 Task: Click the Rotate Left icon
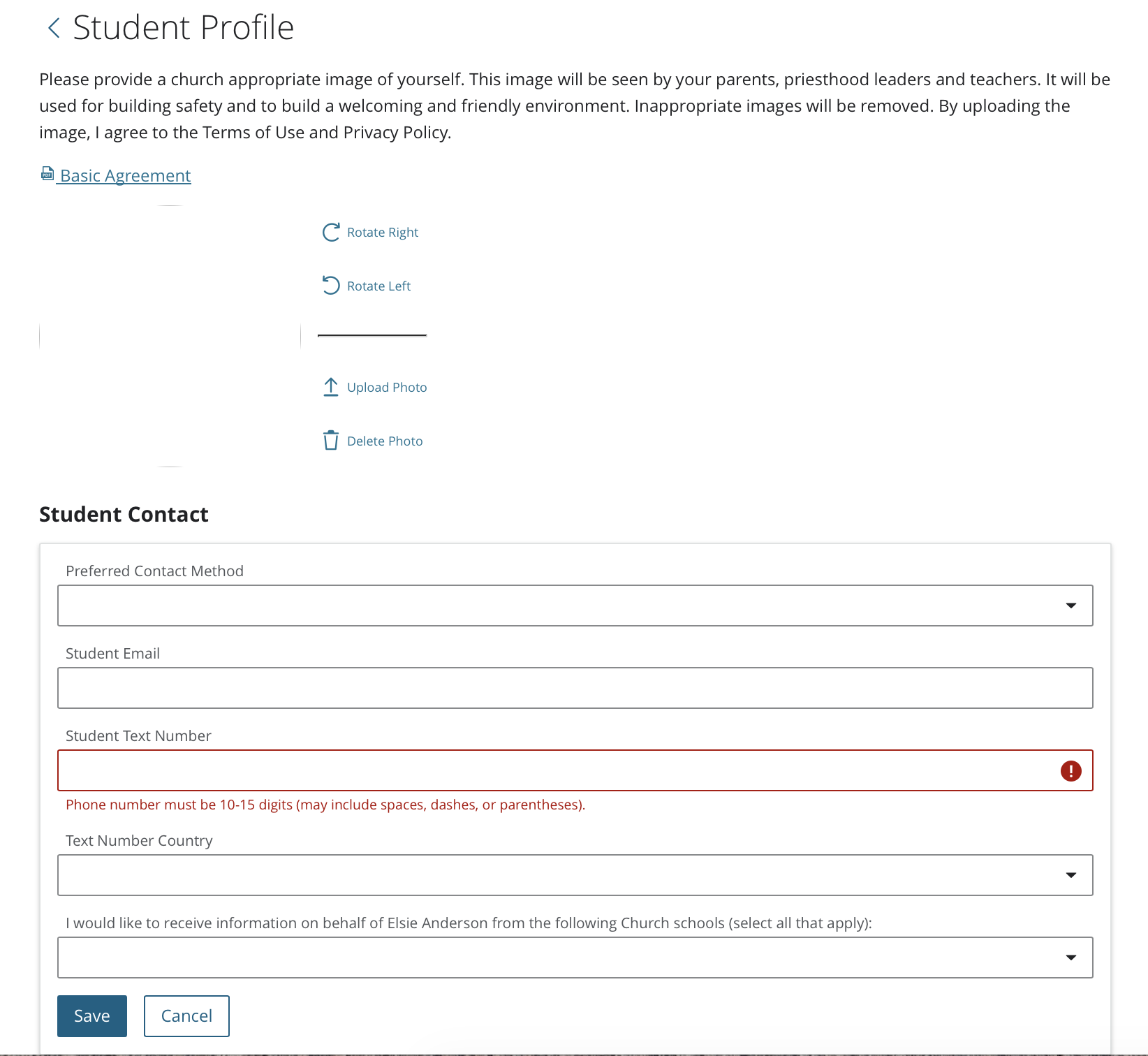click(331, 285)
